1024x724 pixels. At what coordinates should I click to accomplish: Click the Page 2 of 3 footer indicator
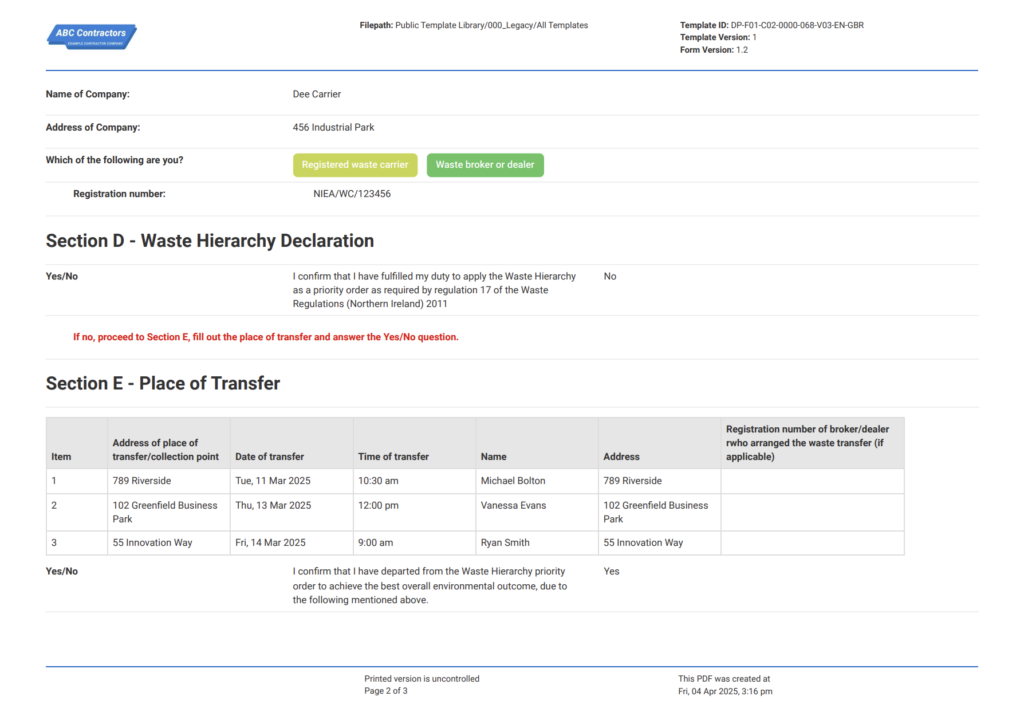click(x=386, y=691)
